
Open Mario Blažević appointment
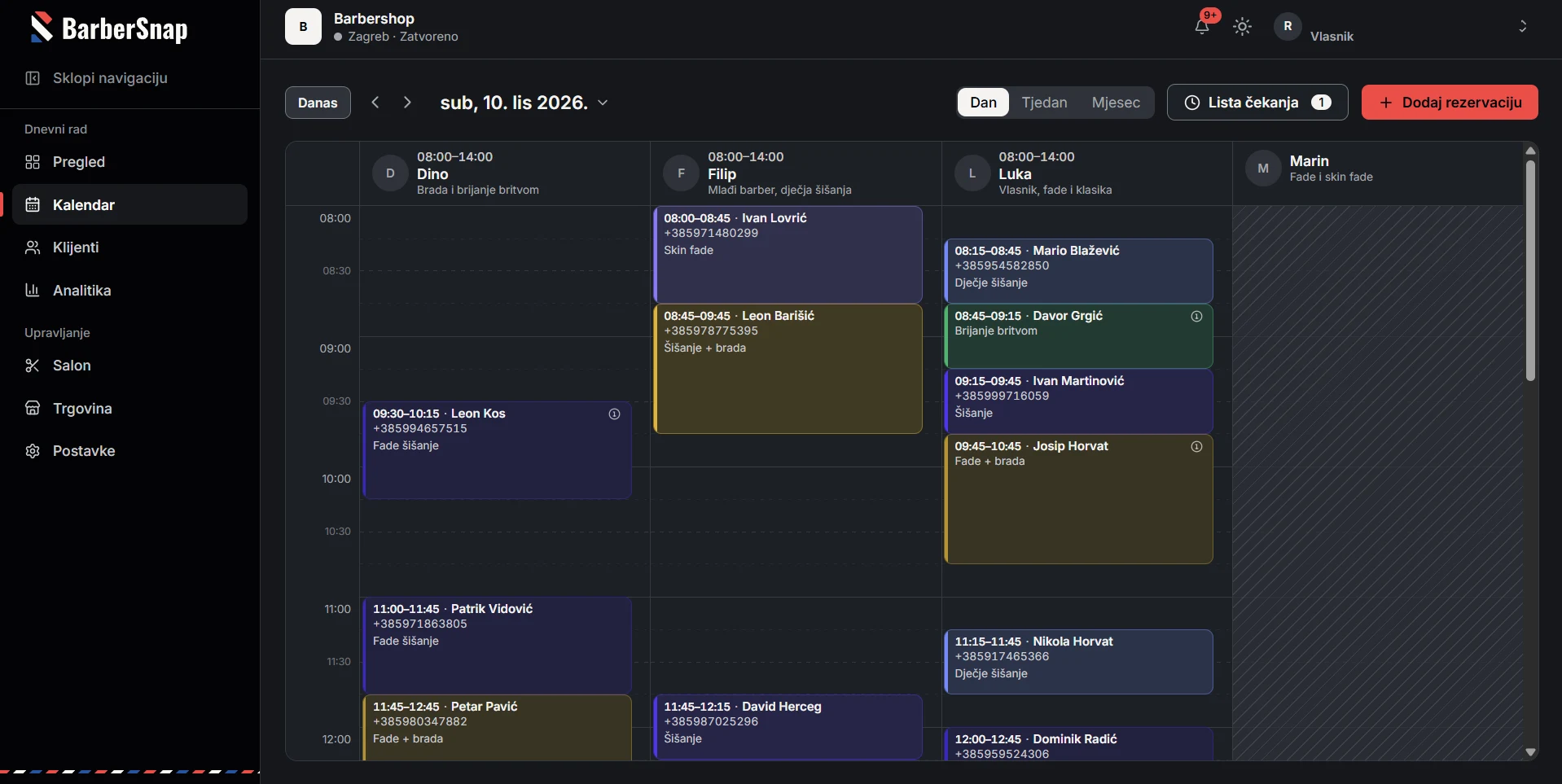pos(1078,270)
